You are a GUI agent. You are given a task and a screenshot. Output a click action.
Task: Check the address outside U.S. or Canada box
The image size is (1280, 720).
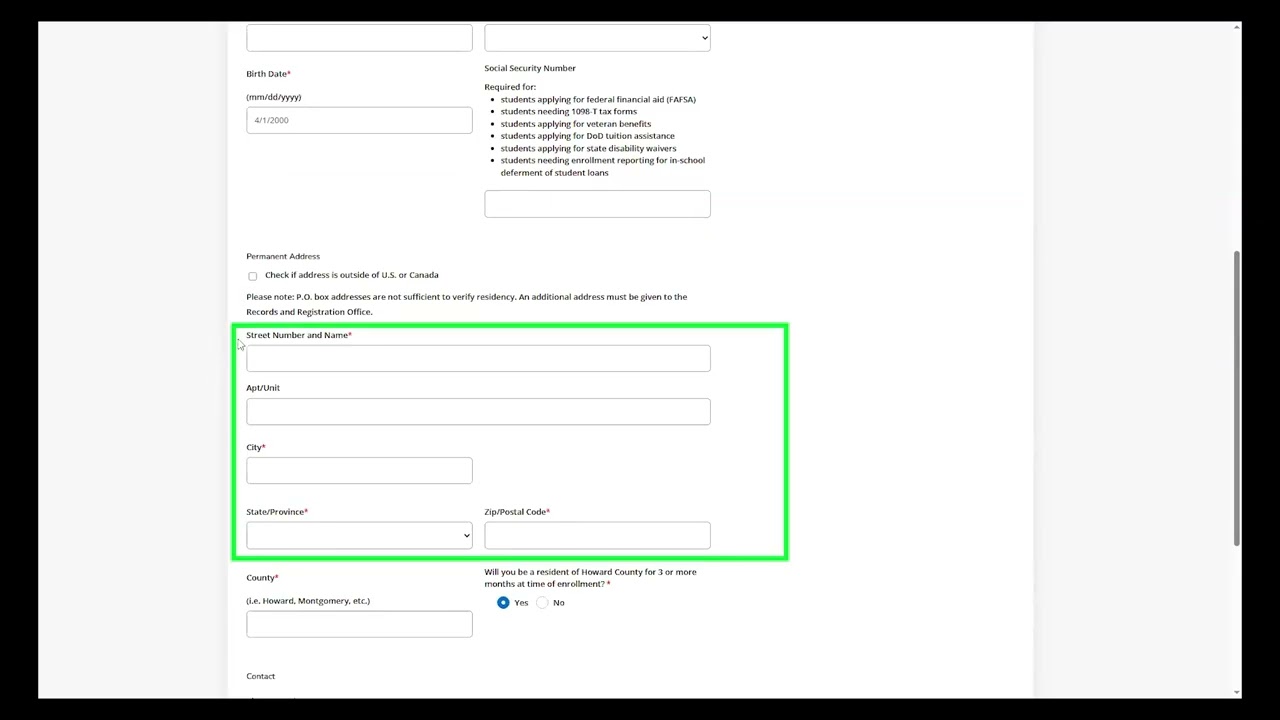coord(252,276)
